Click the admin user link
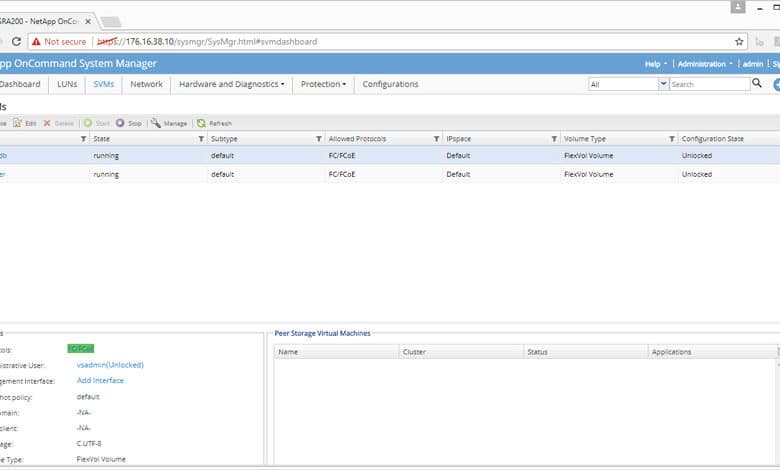This screenshot has height=470, width=780. tap(753, 64)
